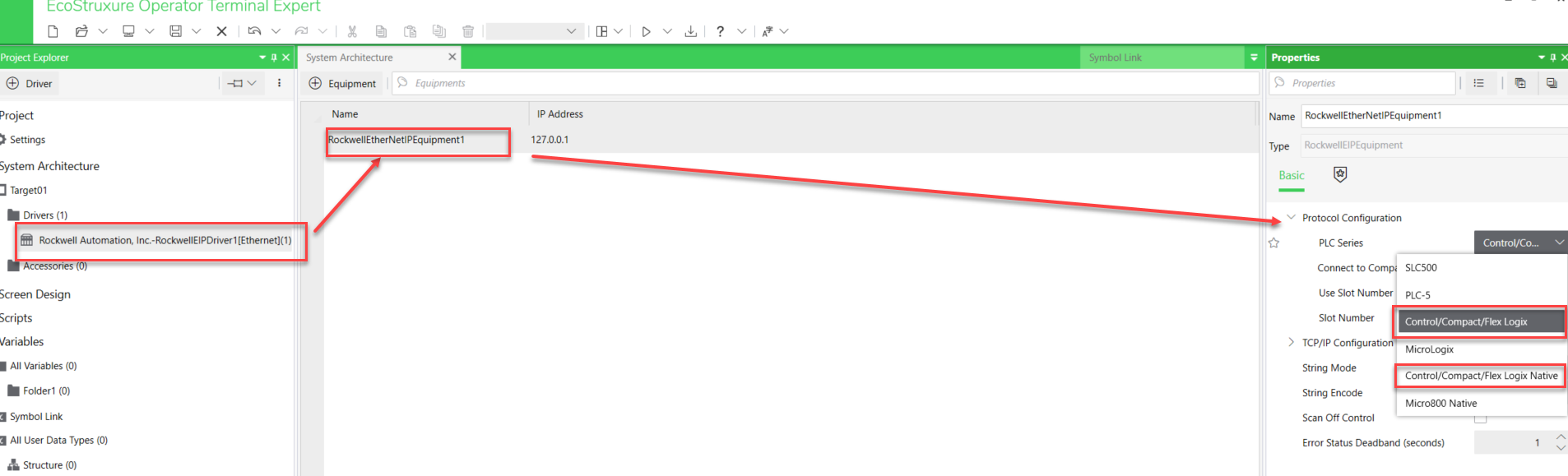The height and width of the screenshot is (476, 1568).
Task: Open the PLC Series combo box
Action: [1520, 243]
